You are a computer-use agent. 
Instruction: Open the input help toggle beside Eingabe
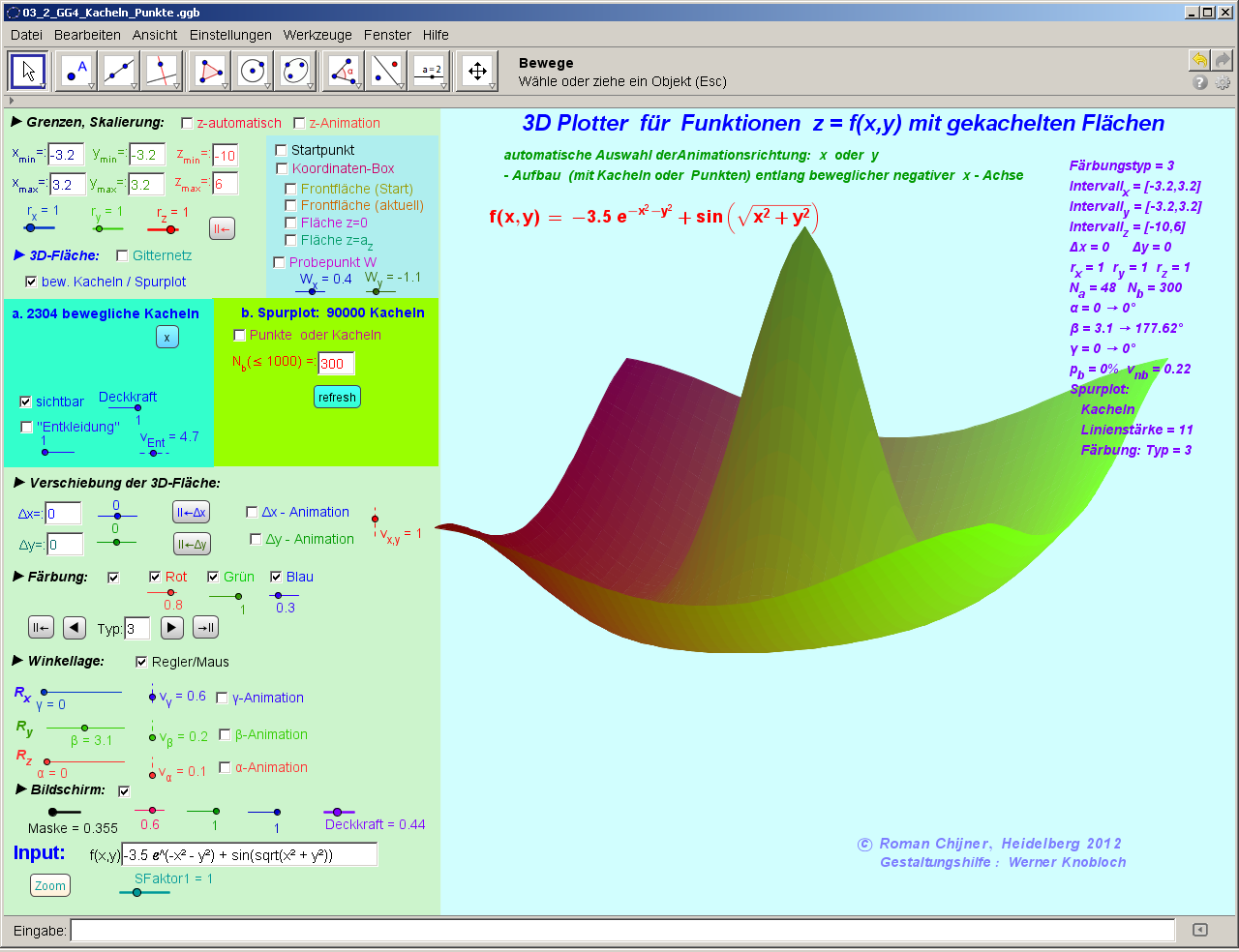point(1200,930)
